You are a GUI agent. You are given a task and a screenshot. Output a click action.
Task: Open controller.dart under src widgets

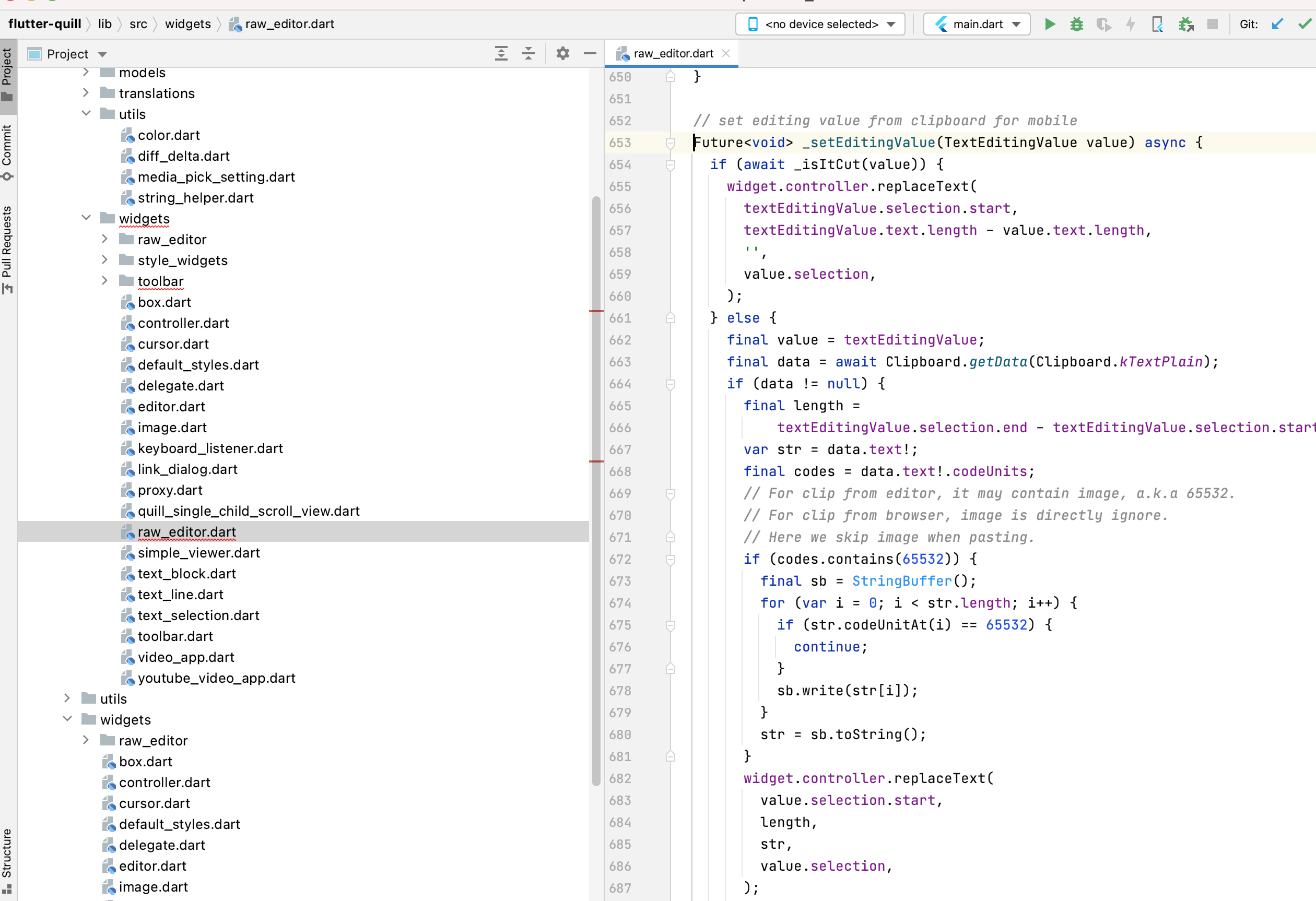(x=183, y=323)
